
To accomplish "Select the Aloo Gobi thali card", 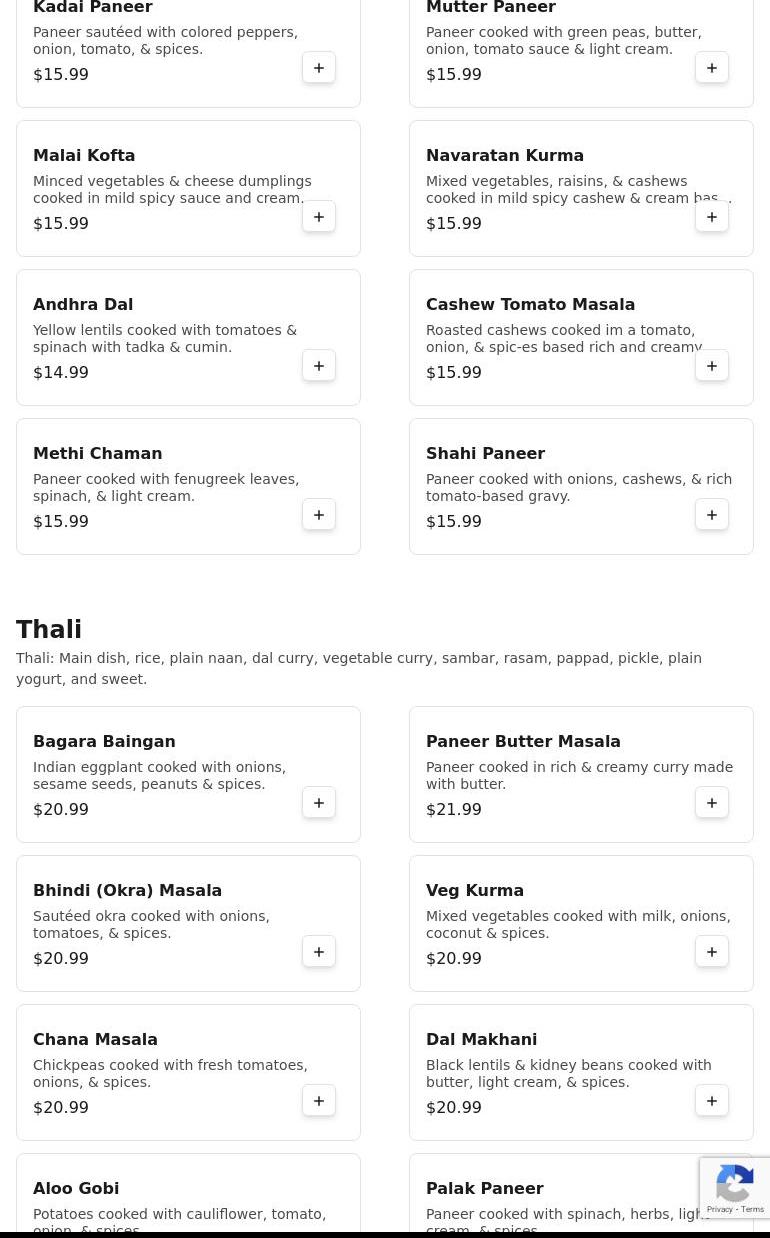I will (x=188, y=1195).
